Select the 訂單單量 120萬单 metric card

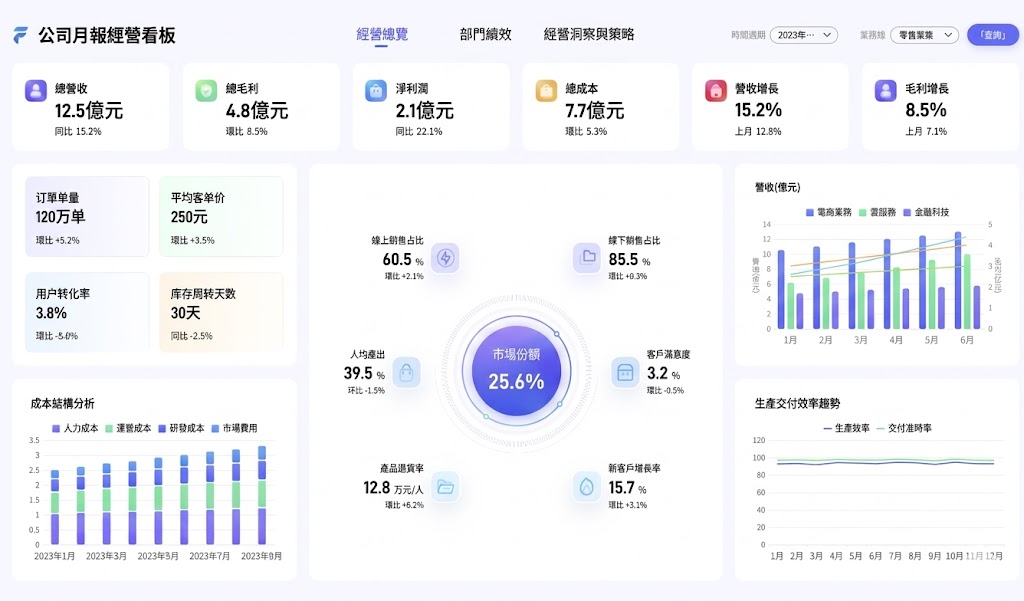87,215
